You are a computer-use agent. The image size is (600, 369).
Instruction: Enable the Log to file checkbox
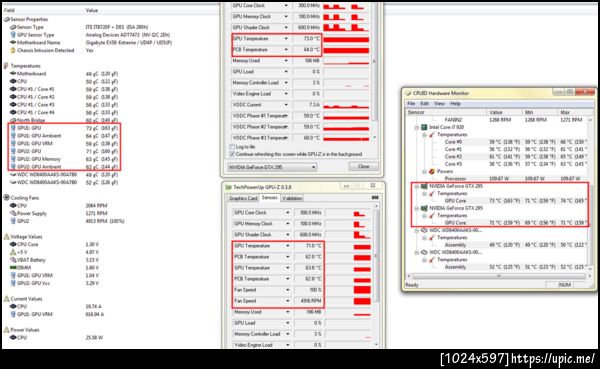(x=232, y=147)
